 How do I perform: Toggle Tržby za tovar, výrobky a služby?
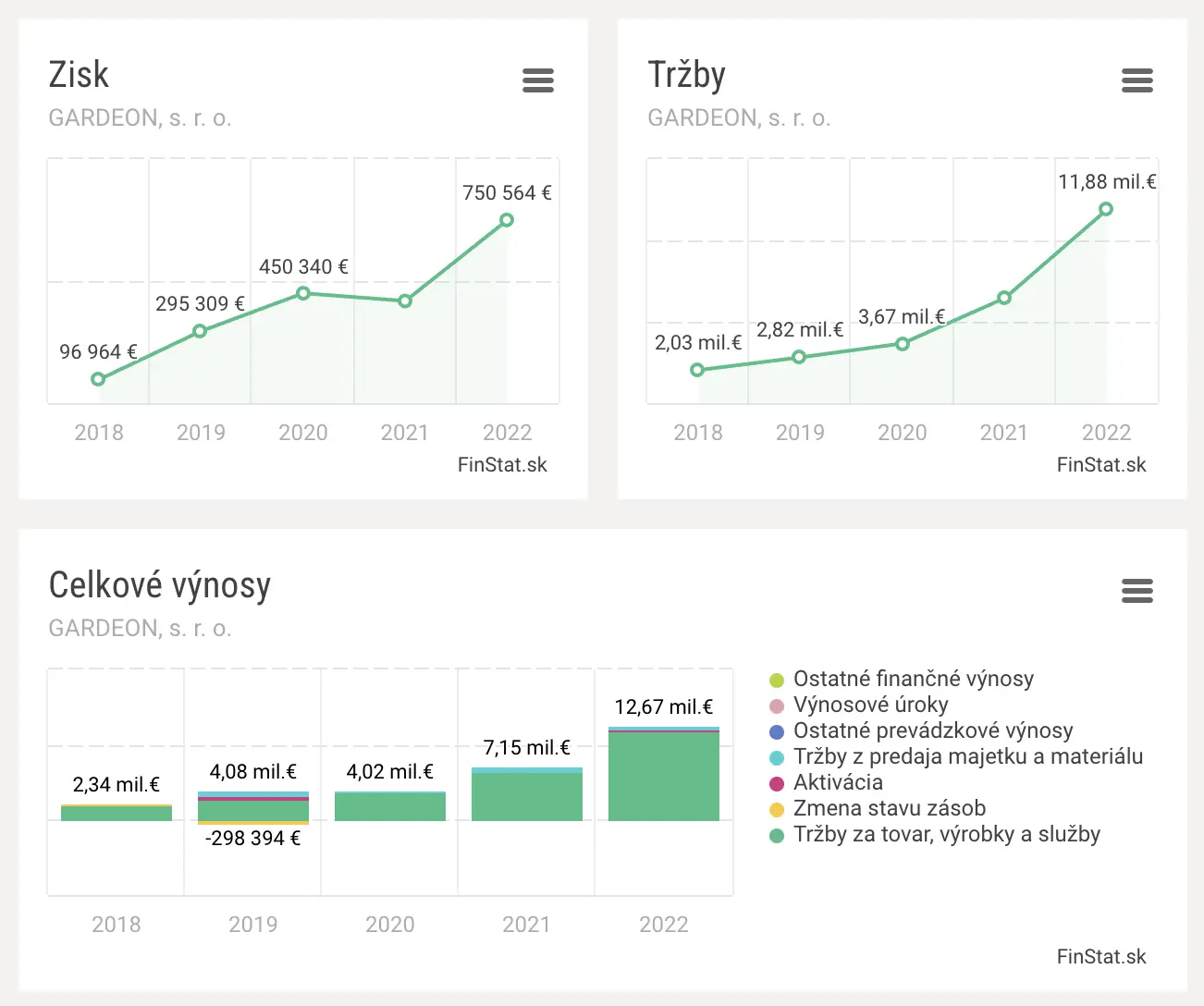[x=946, y=834]
